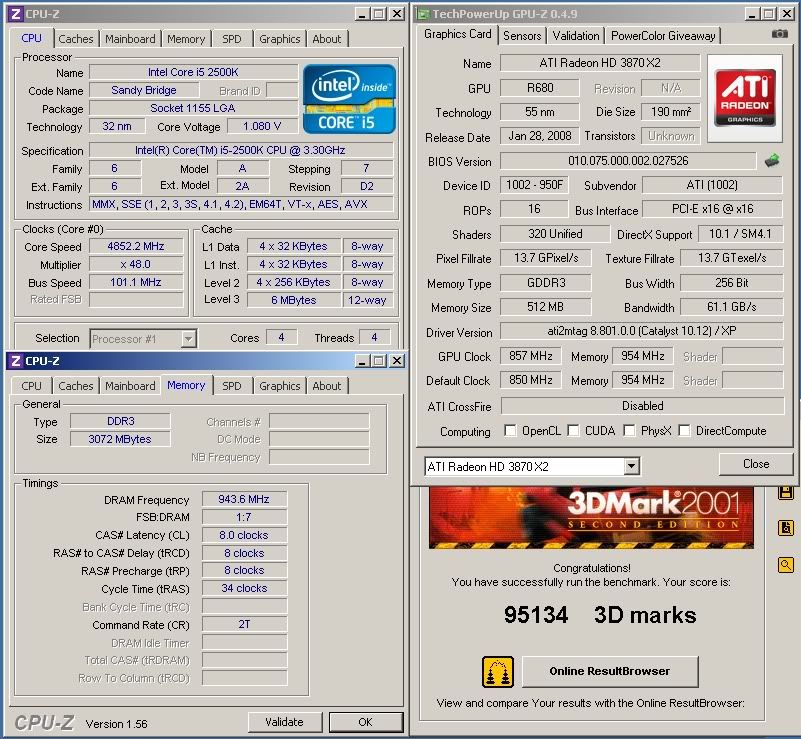Click the Bus Speed value 101.1 MHz
Screen dimensions: 801x739
click(x=136, y=282)
